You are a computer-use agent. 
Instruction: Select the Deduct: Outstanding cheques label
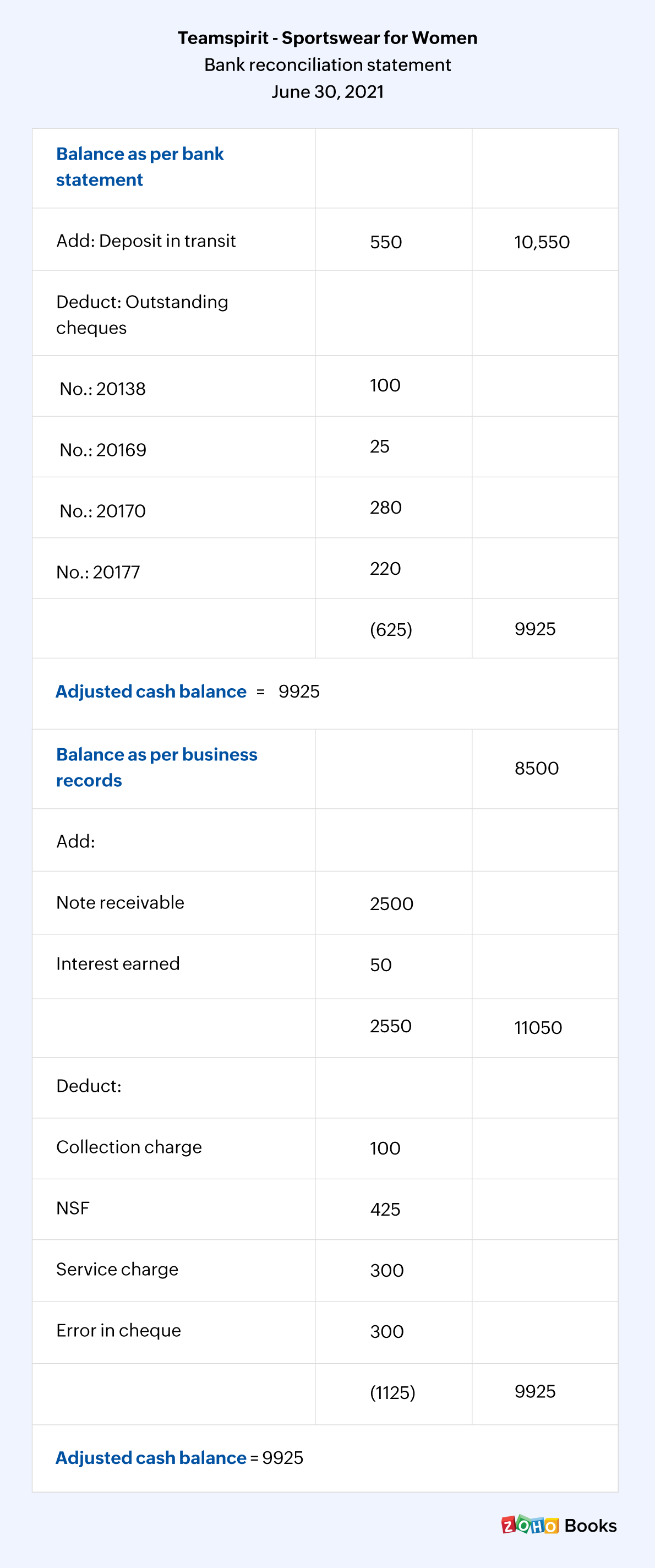click(x=142, y=315)
